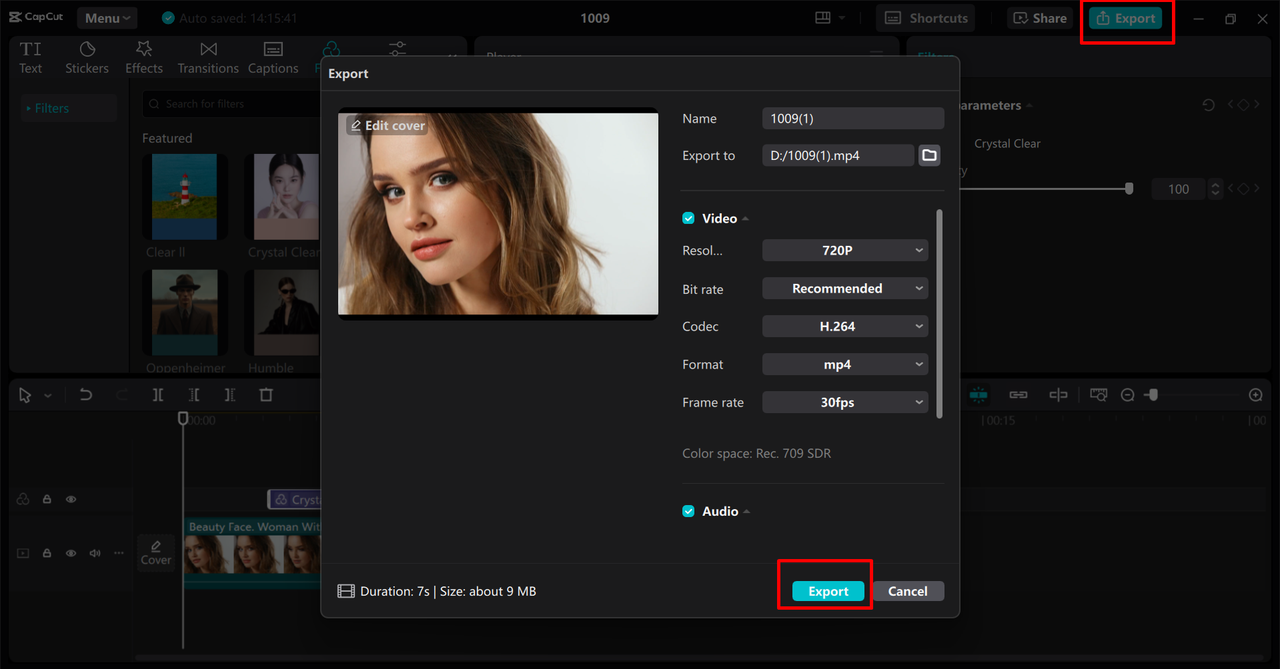Click Cancel to close export dialog

pyautogui.click(x=907, y=591)
